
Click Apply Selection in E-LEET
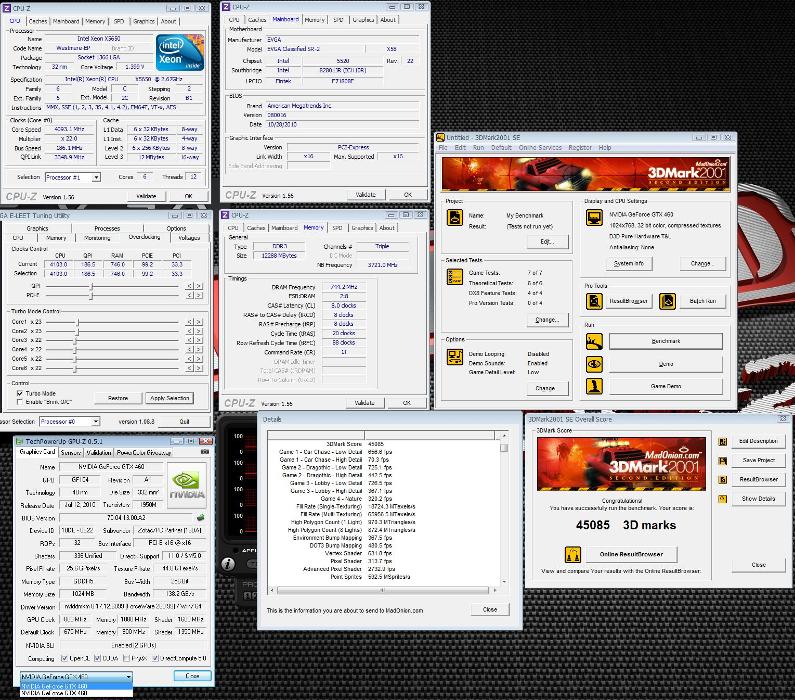[x=169, y=398]
